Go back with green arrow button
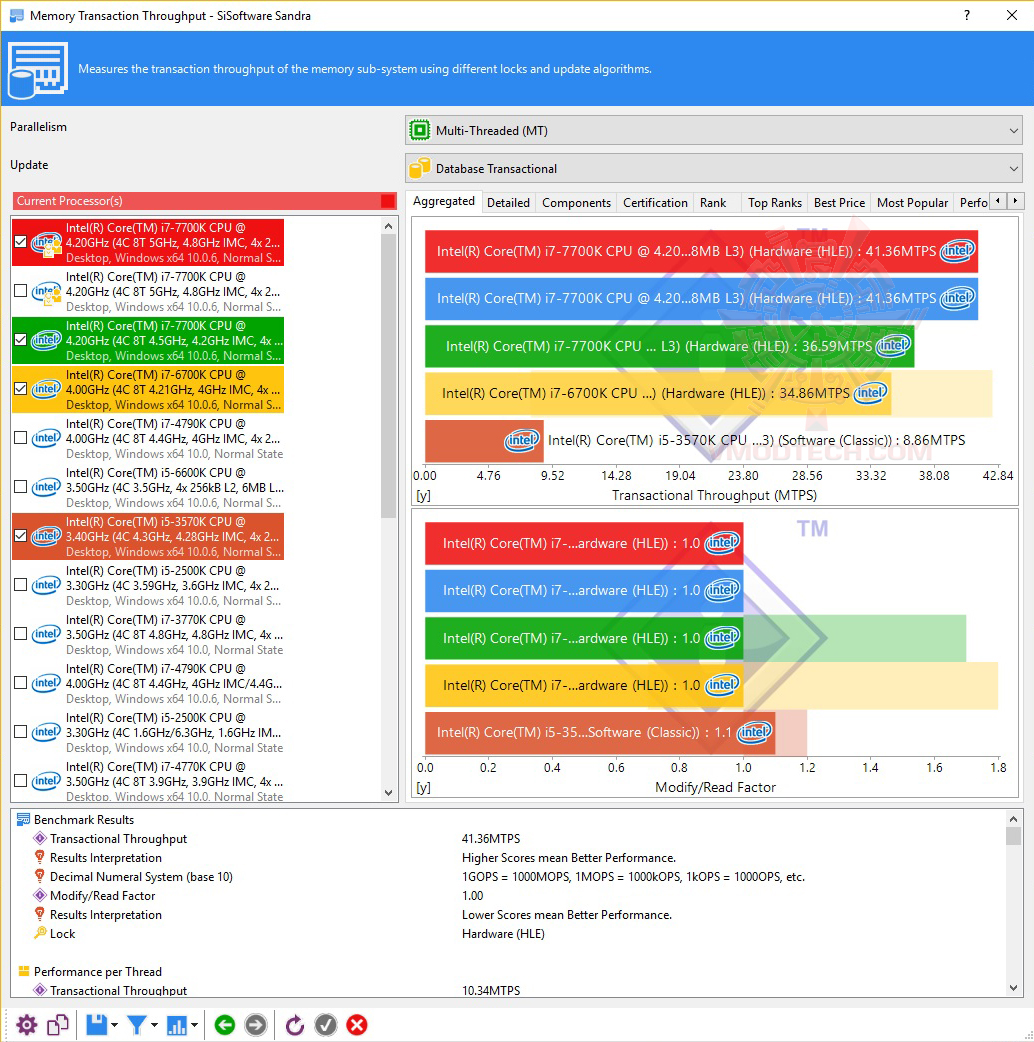The height and width of the screenshot is (1042, 1034). [x=225, y=1025]
